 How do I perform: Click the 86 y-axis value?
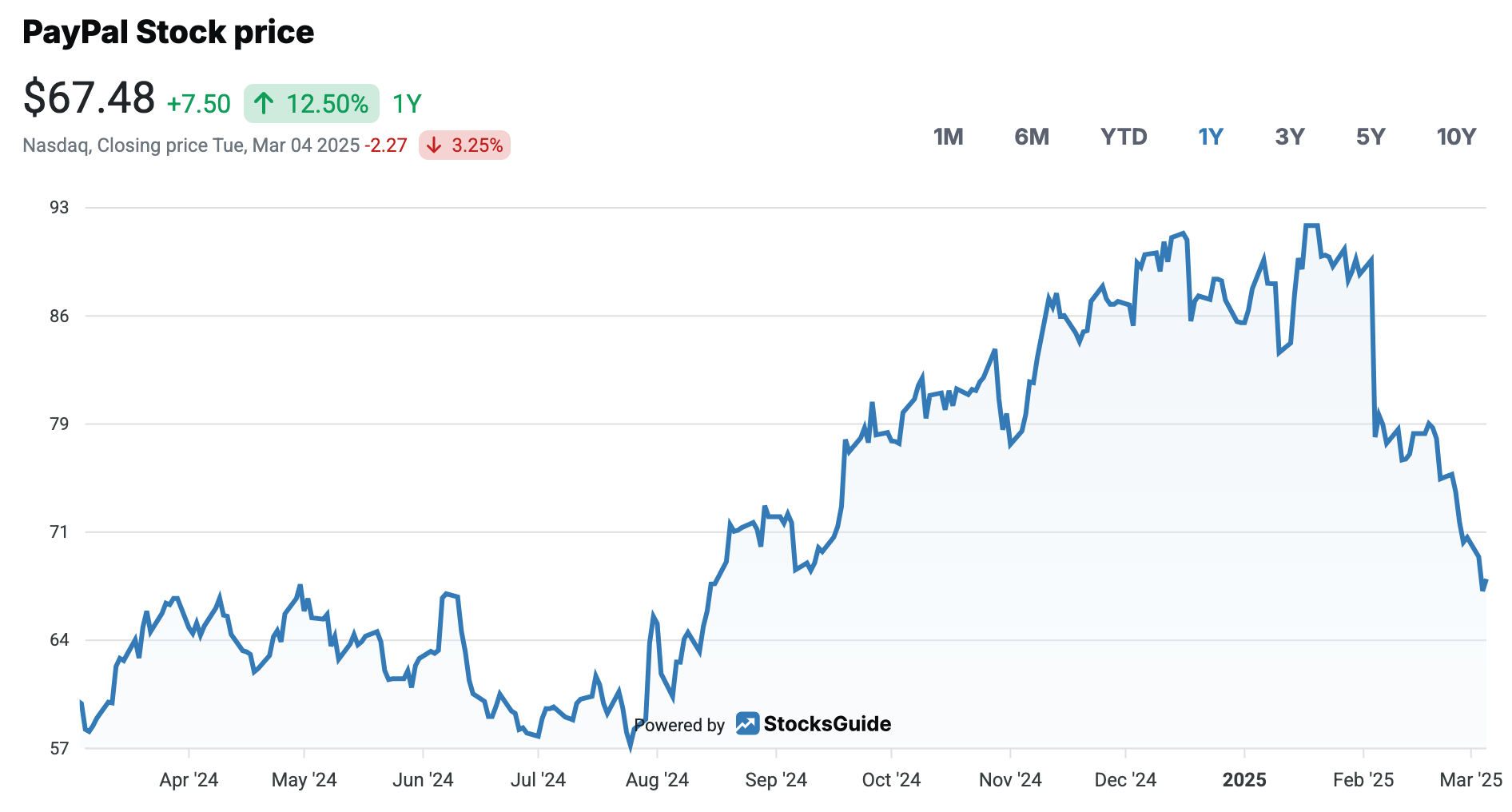(x=59, y=316)
